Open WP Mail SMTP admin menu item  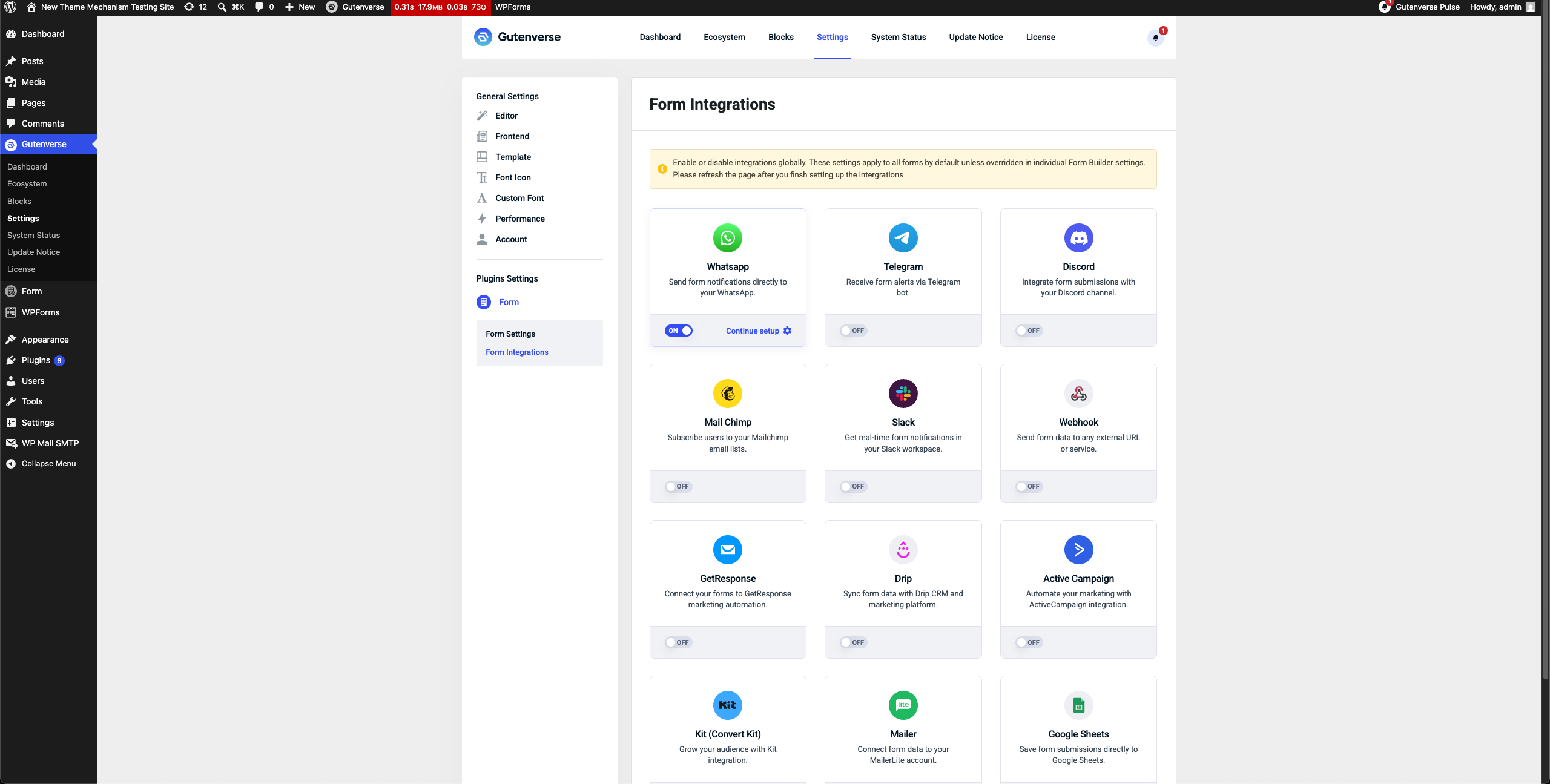pos(48,443)
